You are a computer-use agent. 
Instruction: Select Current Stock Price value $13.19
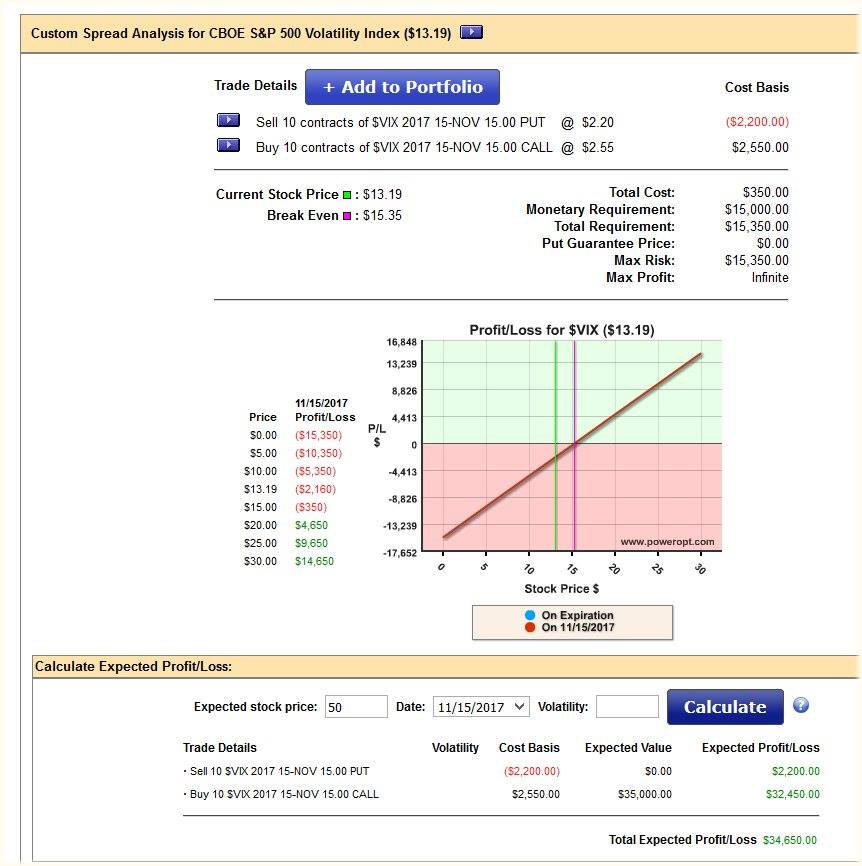click(382, 194)
